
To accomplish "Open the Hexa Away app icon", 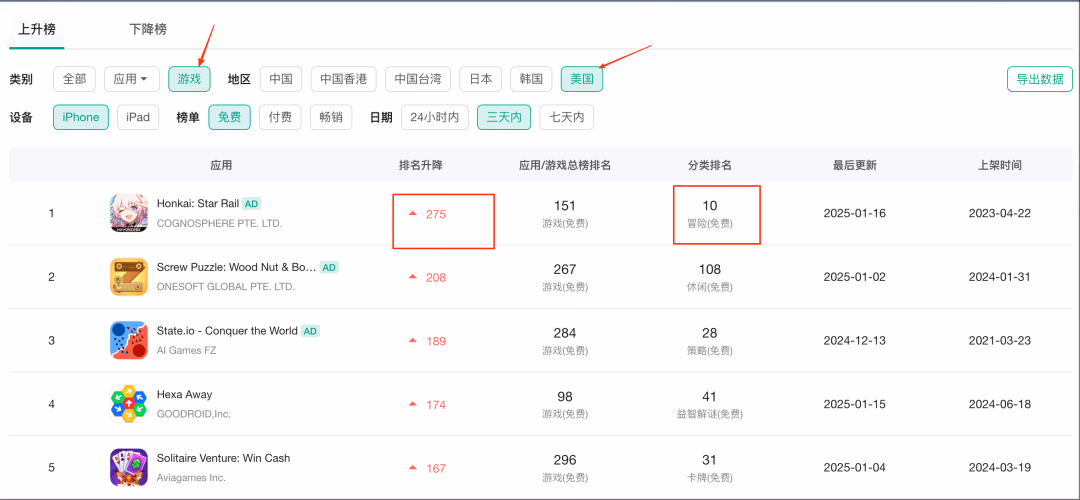I will [x=129, y=404].
